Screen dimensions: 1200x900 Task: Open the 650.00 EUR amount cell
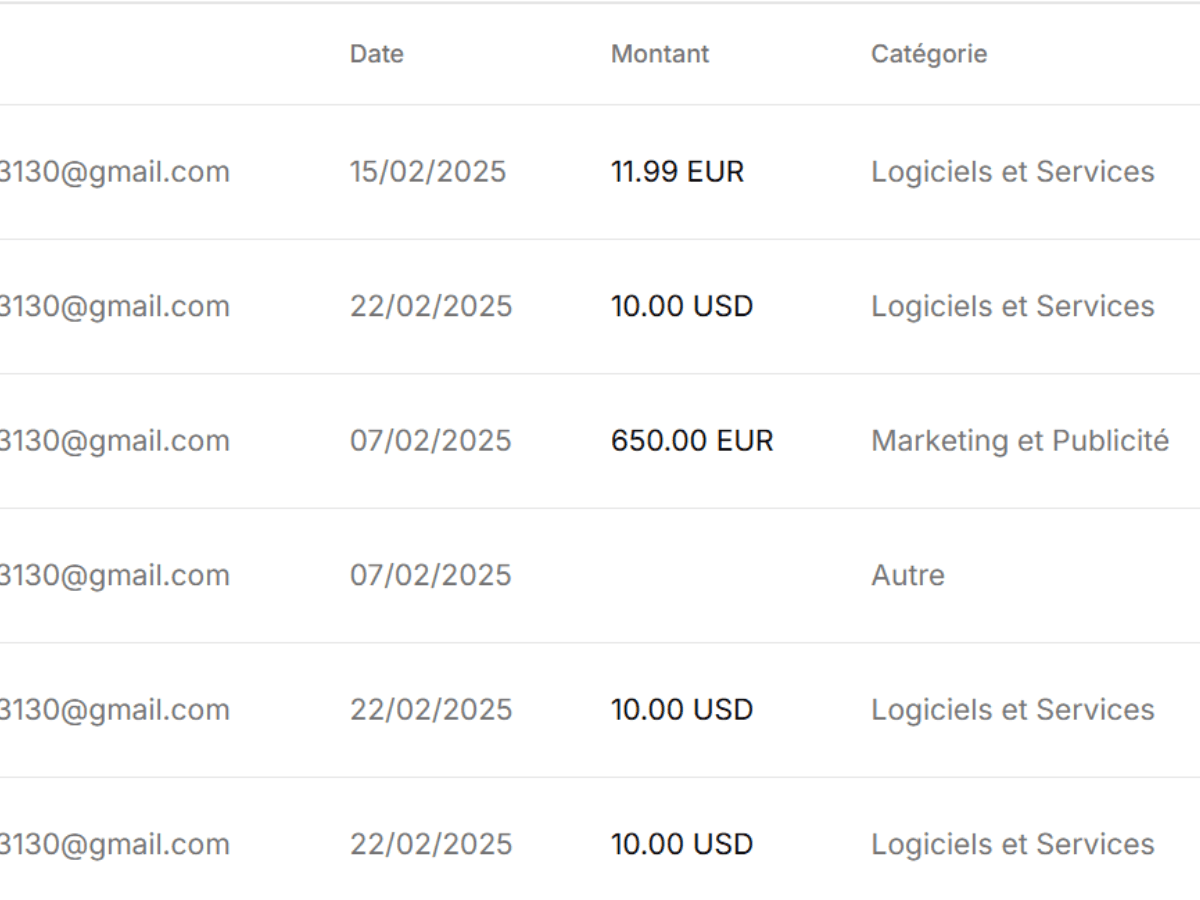point(692,441)
